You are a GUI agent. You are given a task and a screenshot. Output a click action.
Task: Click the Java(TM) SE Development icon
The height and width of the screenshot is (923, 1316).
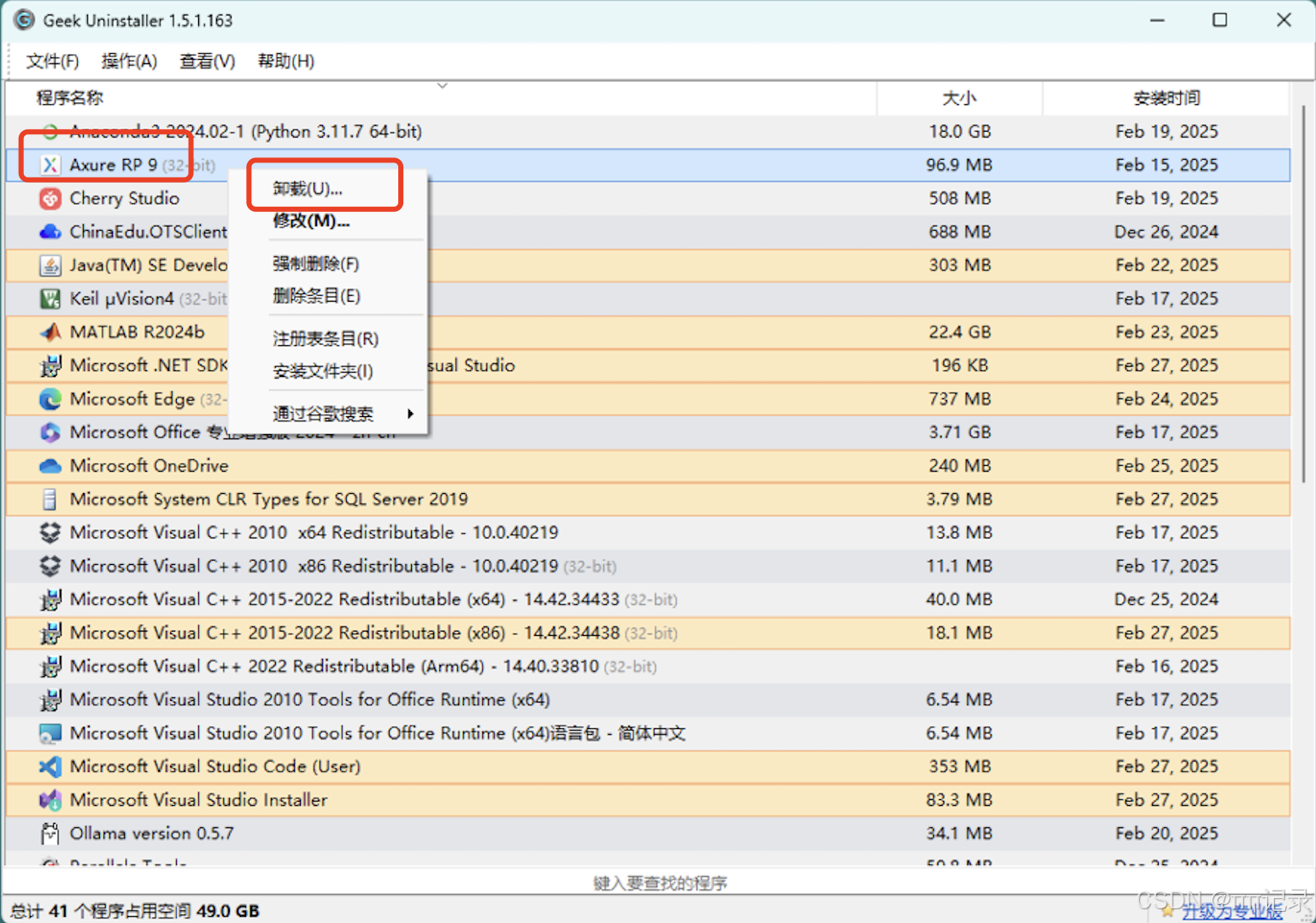[50, 265]
